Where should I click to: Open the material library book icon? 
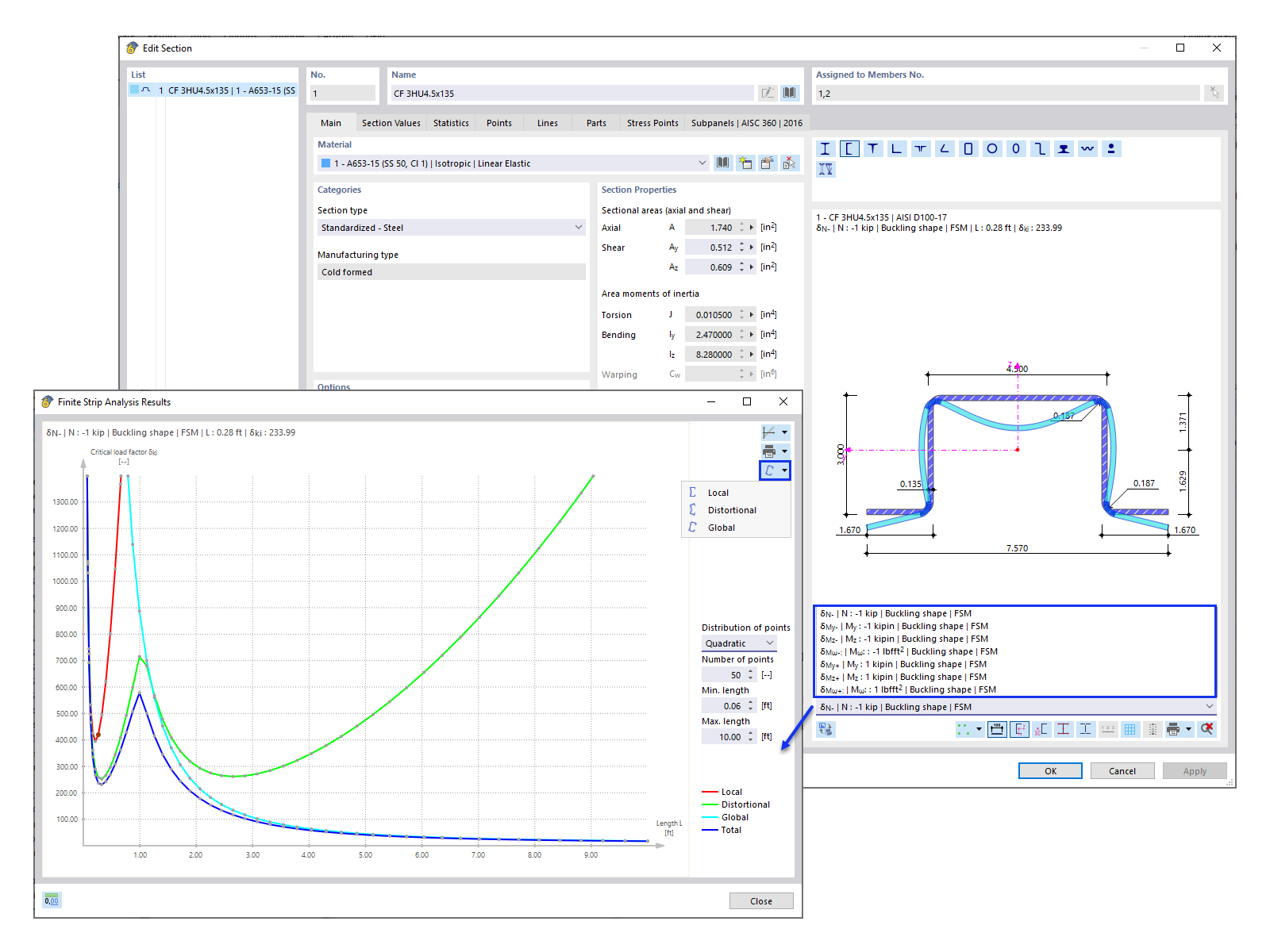pyautogui.click(x=723, y=163)
